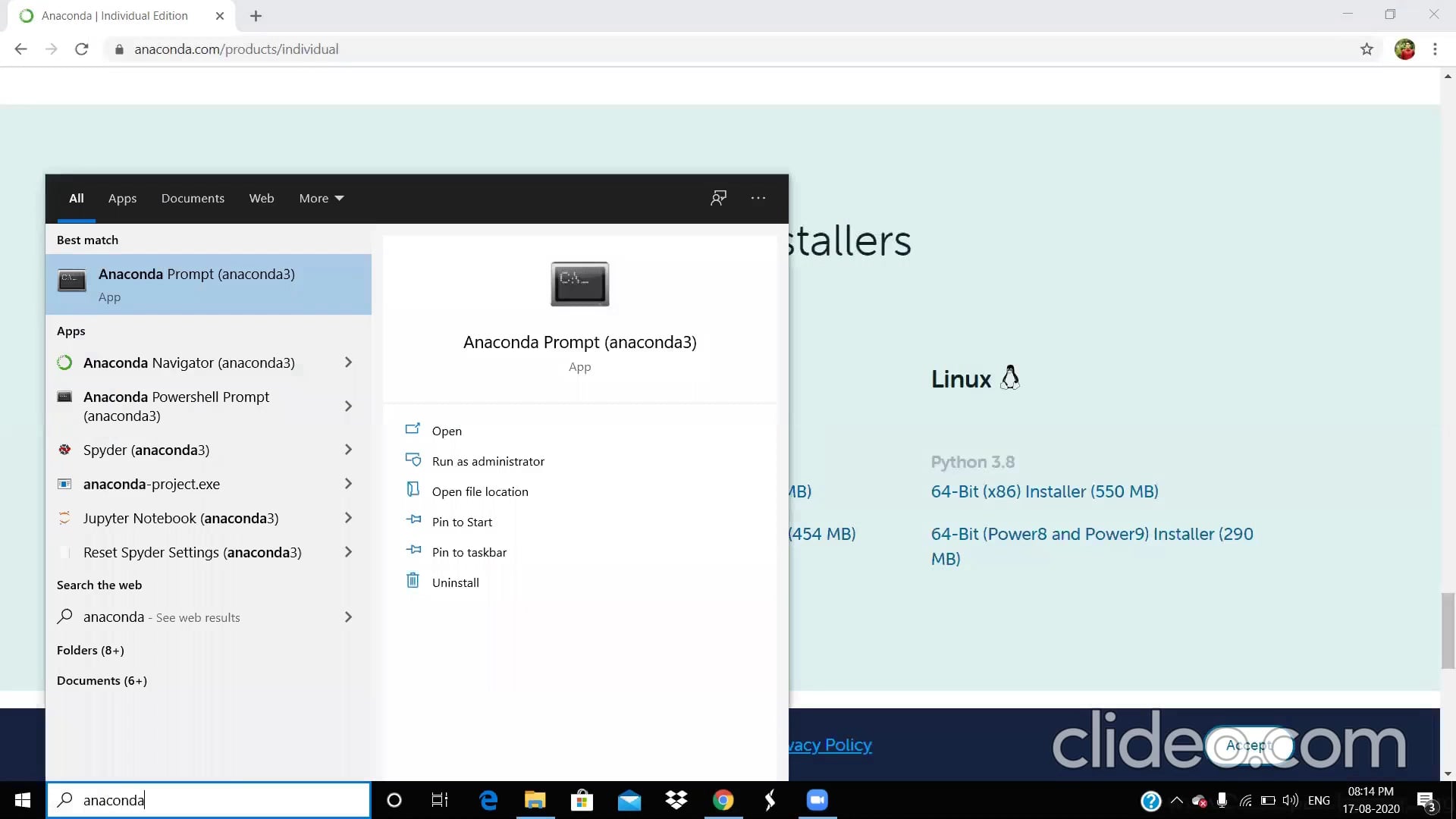Image resolution: width=1456 pixels, height=819 pixels.
Task: Enable Run as administrator for Anaconda Prompt
Action: pos(488,460)
